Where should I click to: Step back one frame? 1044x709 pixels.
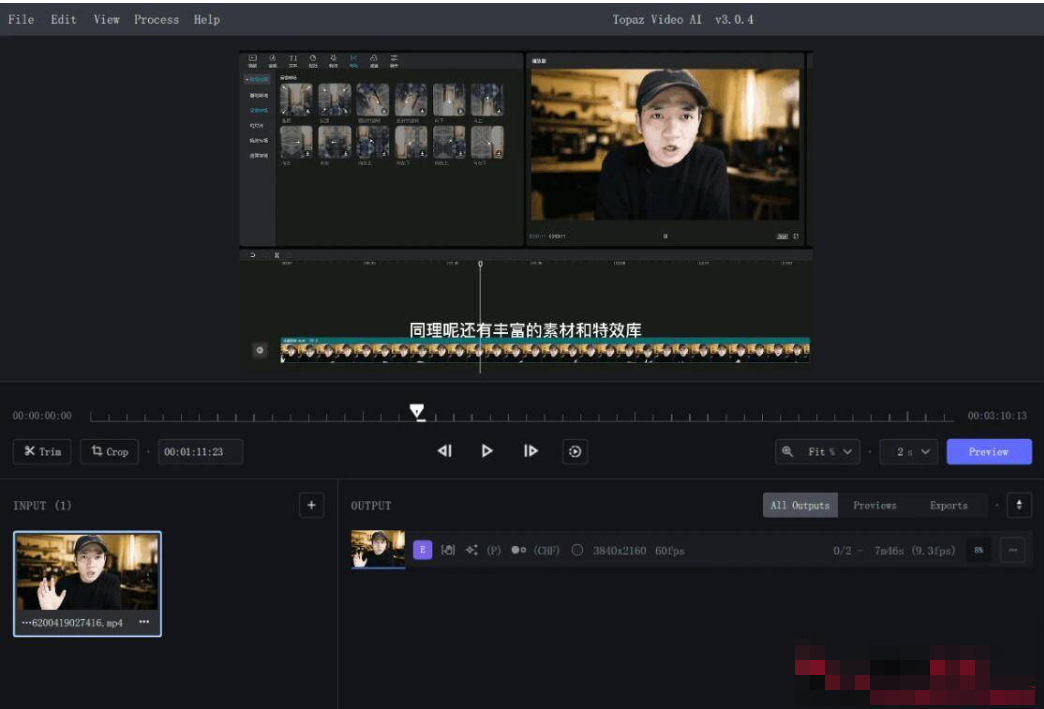click(x=445, y=452)
